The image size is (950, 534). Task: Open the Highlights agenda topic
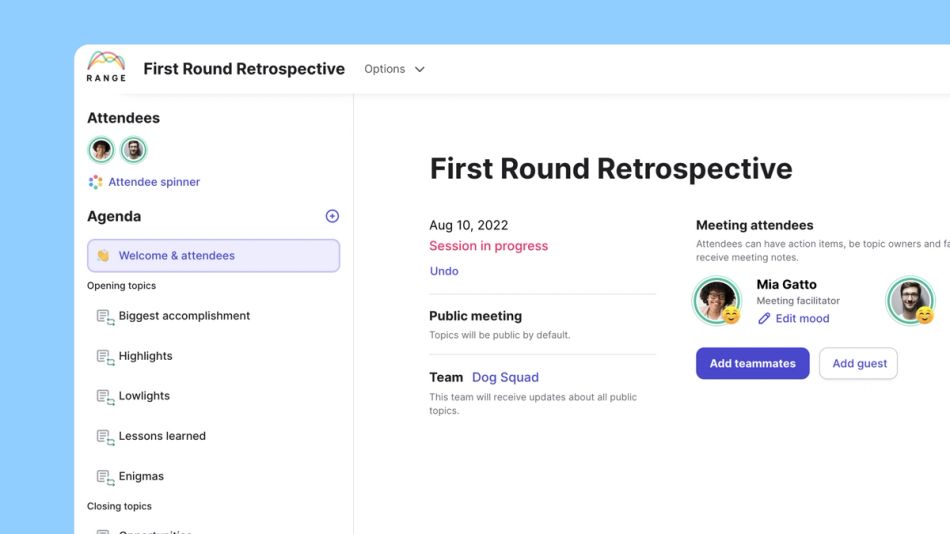pos(145,356)
